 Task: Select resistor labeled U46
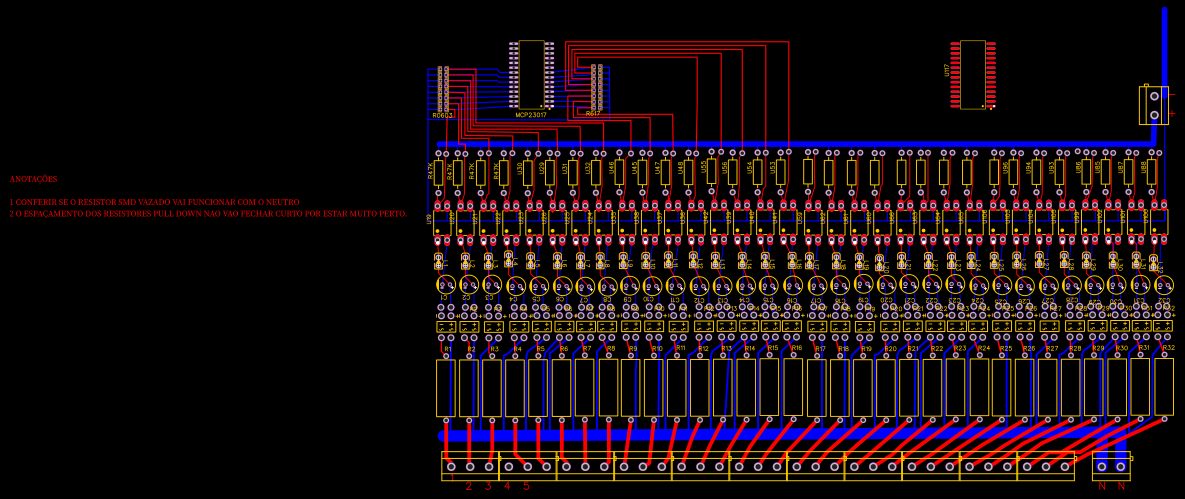pyautogui.click(x=619, y=172)
